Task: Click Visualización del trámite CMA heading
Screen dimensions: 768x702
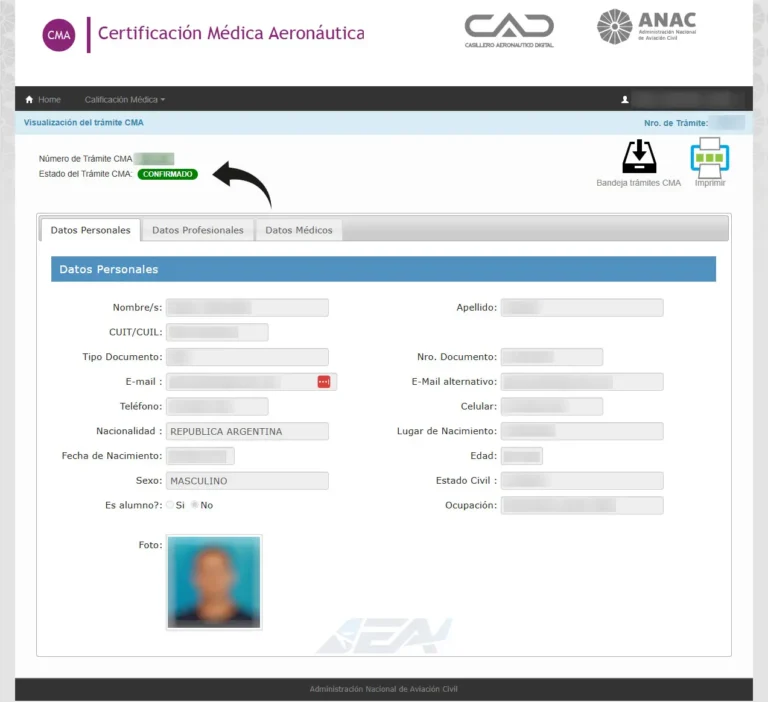Action: pos(84,122)
